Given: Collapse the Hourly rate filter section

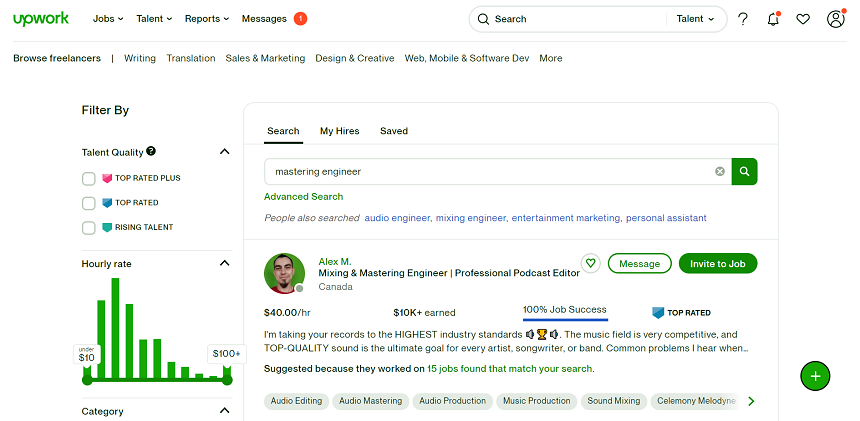Looking at the screenshot, I should pyautogui.click(x=224, y=263).
